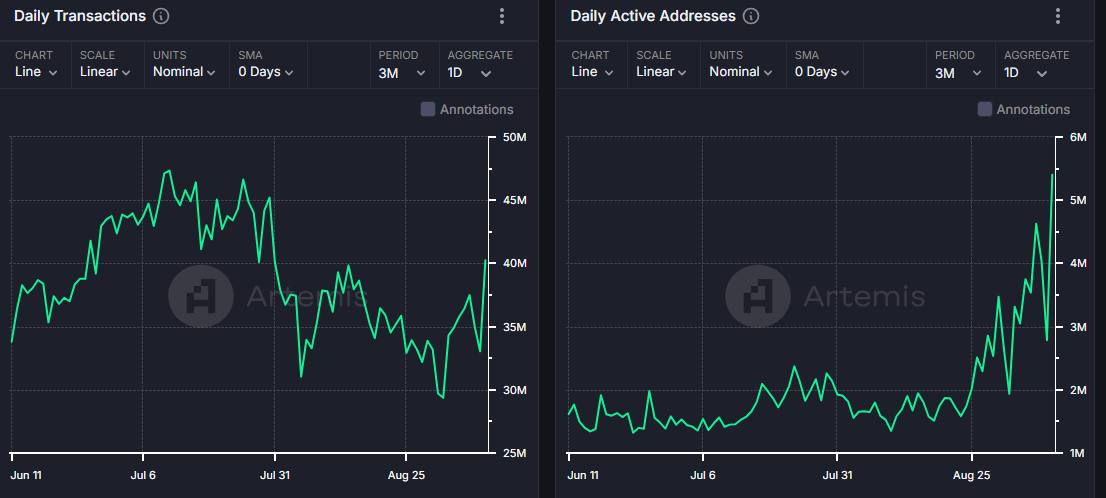
Task: Open three-dot menu on Daily Active Addresses panel
Action: 1058,17
